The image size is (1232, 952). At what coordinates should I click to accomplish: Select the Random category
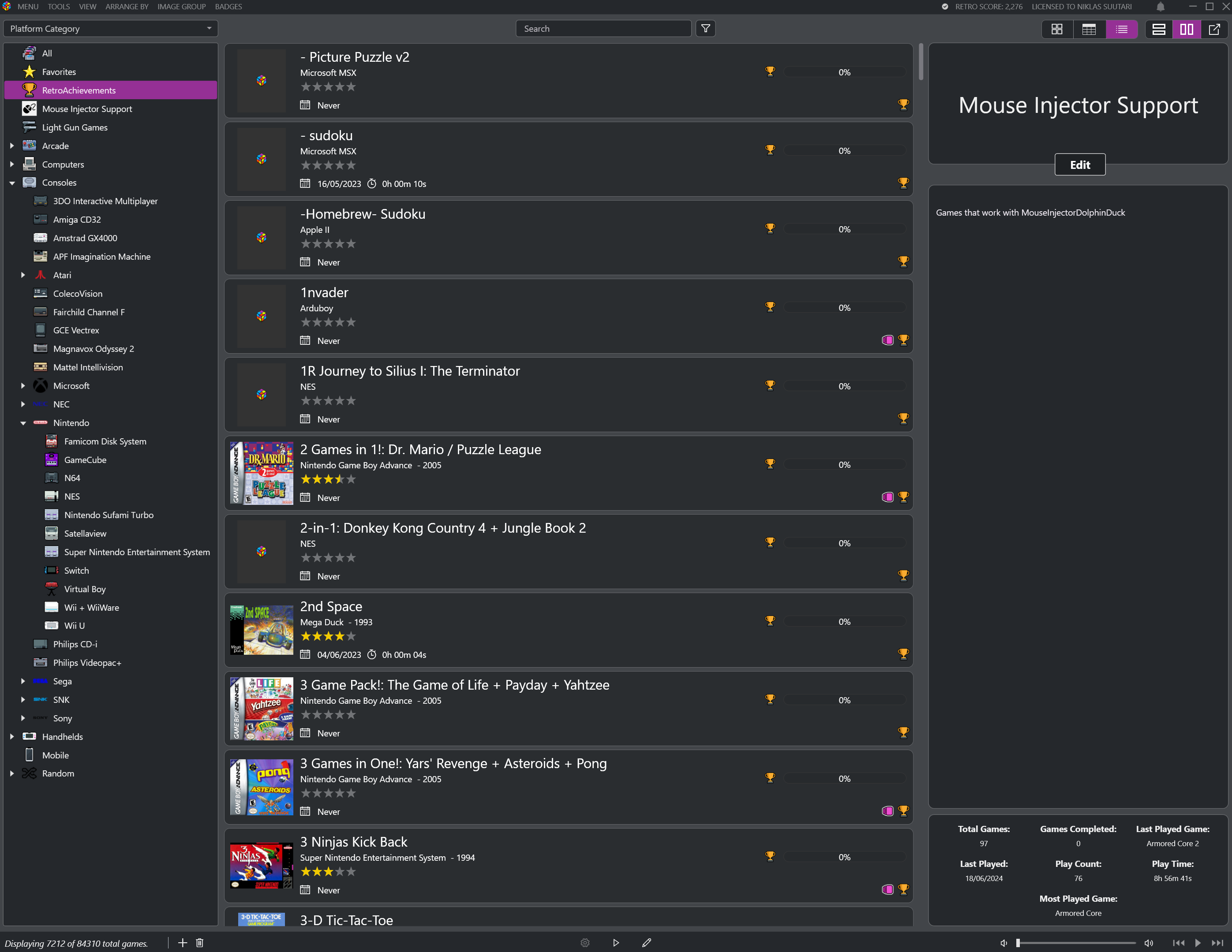111,773
